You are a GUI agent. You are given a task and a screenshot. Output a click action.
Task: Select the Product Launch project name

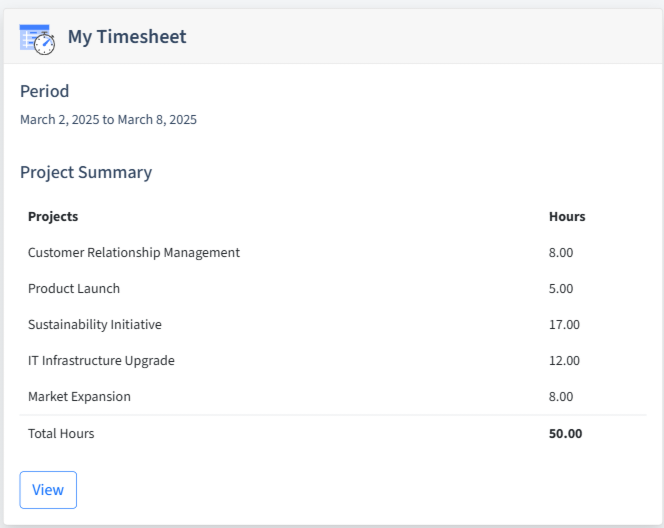tap(74, 288)
